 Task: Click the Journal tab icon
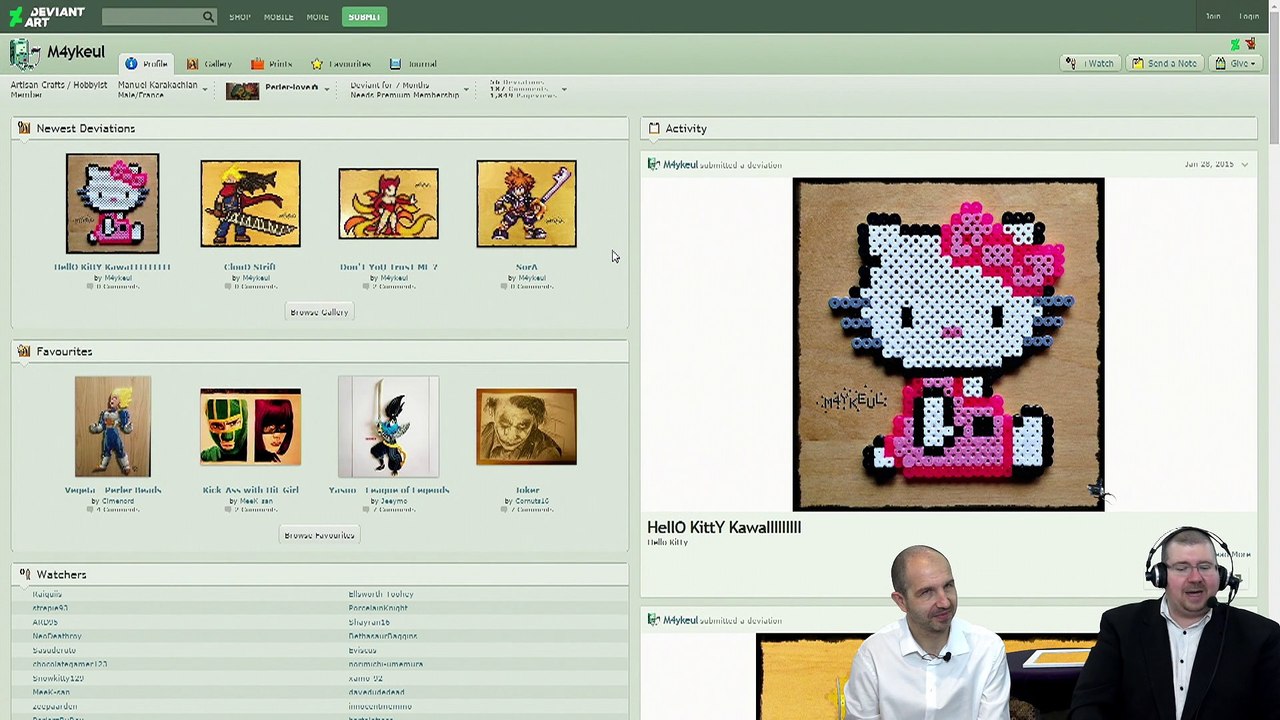point(396,63)
